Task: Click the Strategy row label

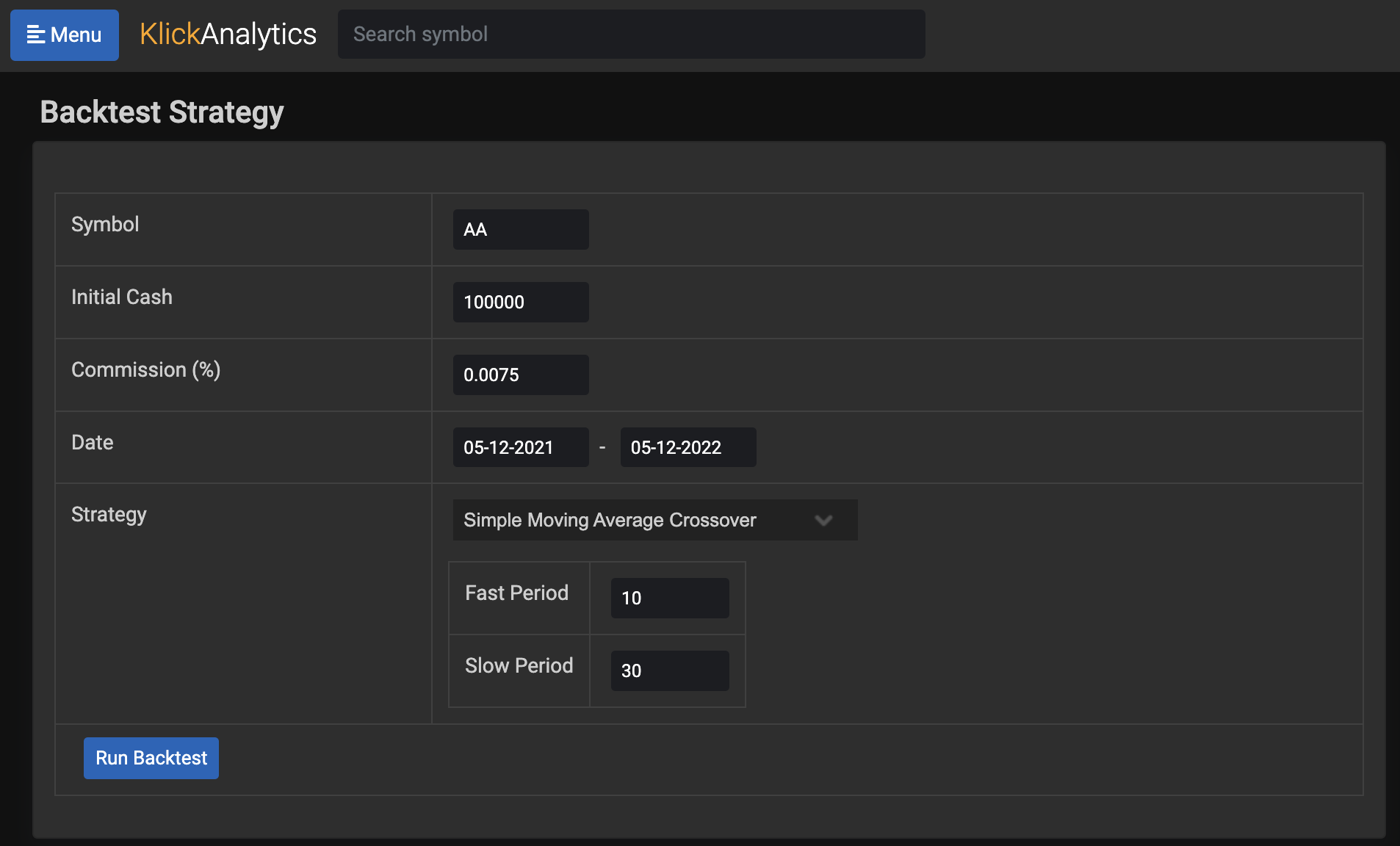Action: click(x=109, y=514)
